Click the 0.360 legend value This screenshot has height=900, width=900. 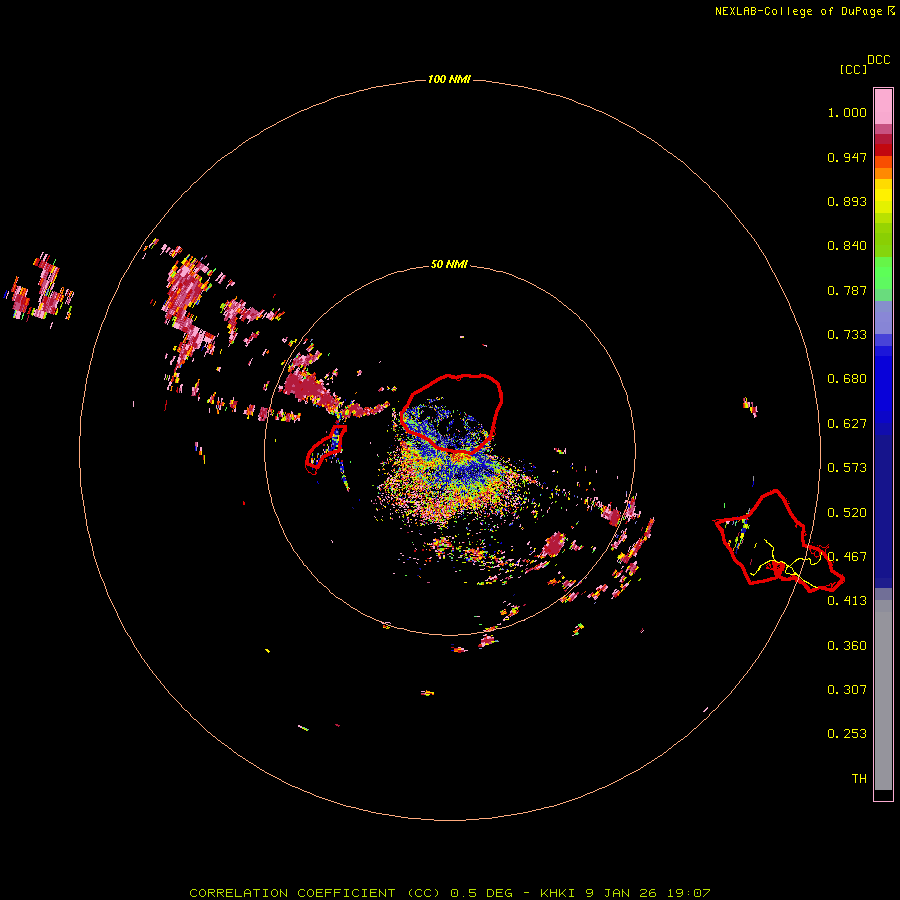847,646
